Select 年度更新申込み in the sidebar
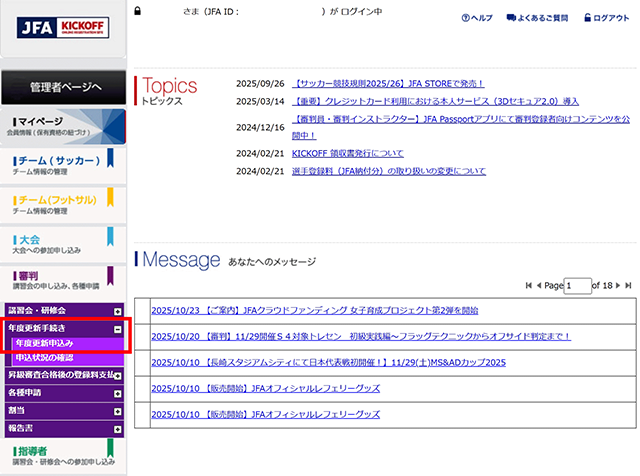640x476 pixels. pos(44,343)
